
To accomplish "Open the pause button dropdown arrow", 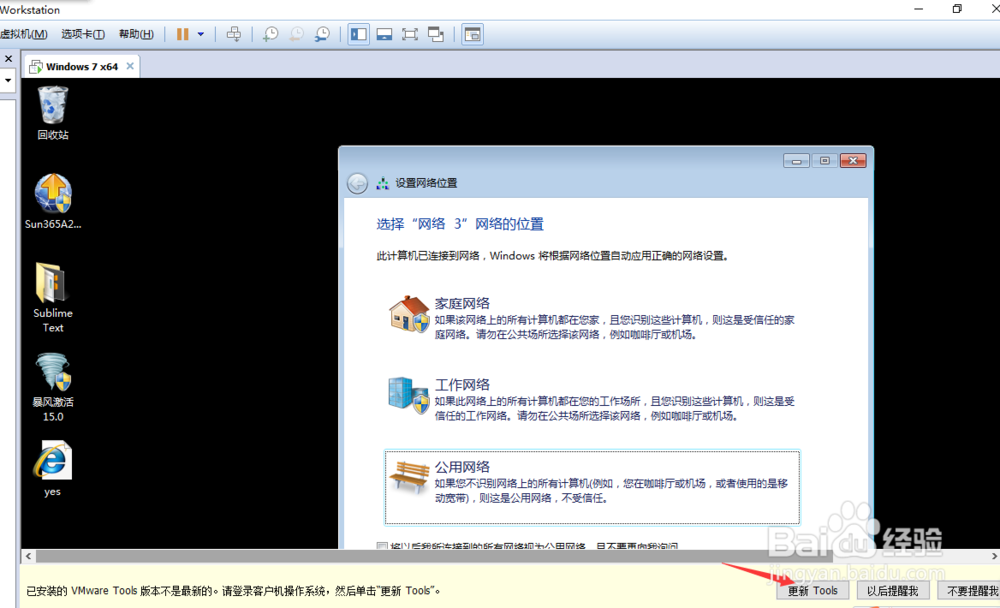I will [x=199, y=34].
